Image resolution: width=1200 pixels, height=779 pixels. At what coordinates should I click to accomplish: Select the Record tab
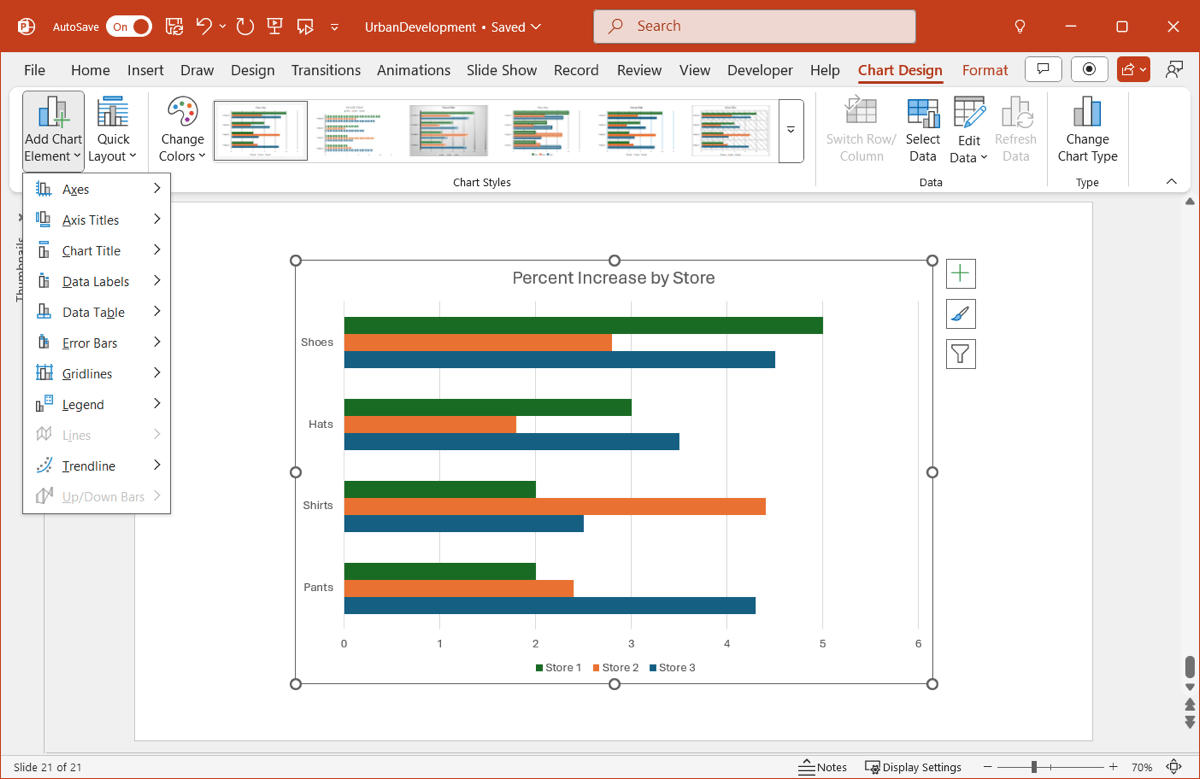(576, 70)
